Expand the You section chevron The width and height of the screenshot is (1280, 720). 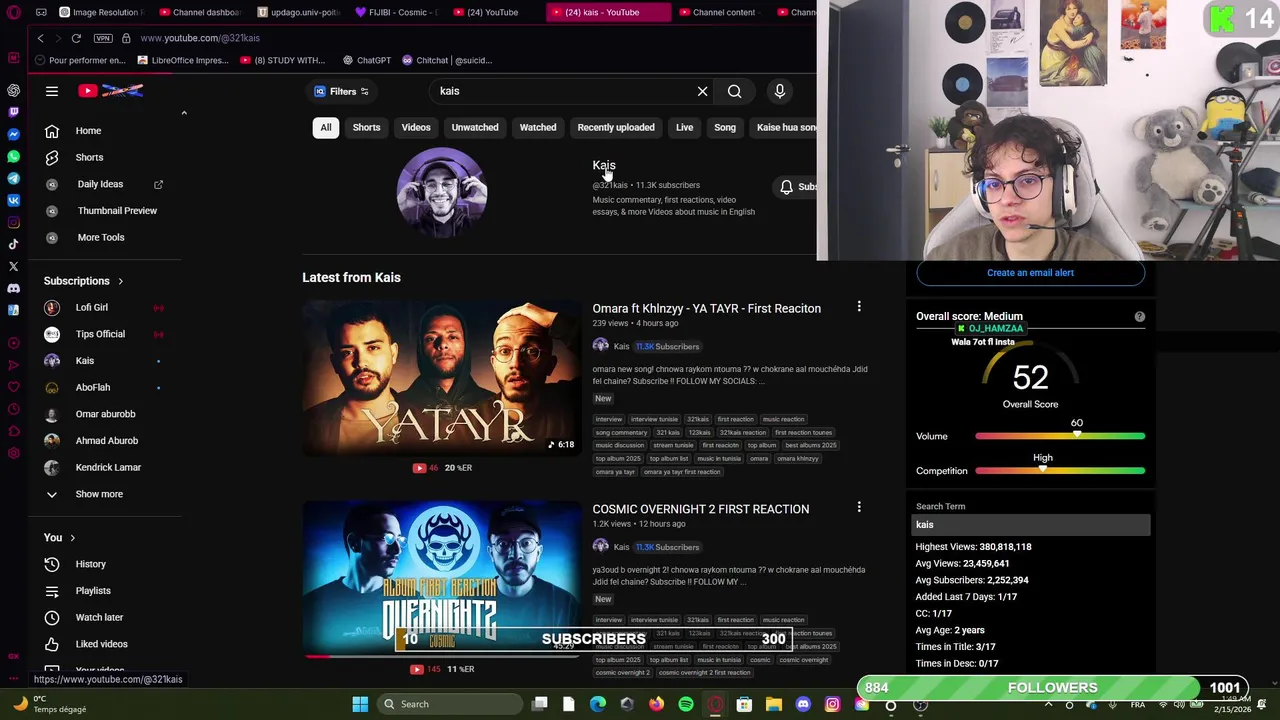tap(72, 538)
